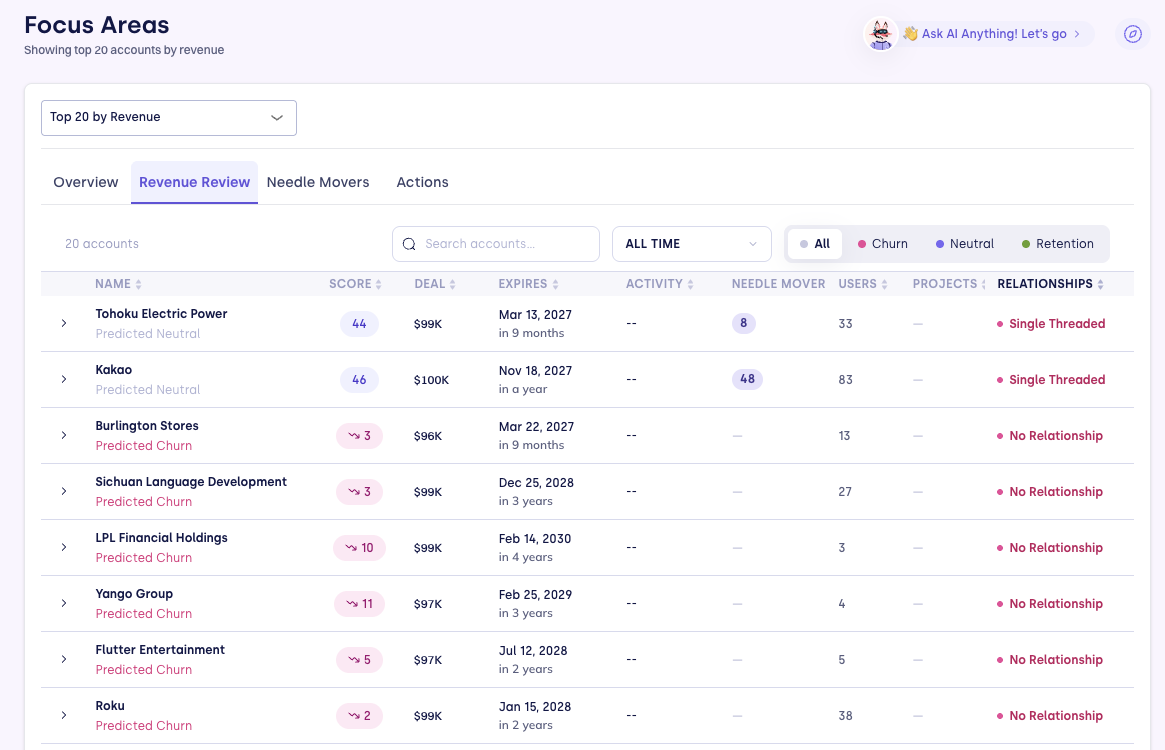Screen dimensions: 1165x750
Task: Click expiry date Feb 14, 2030
Action: tap(535, 539)
